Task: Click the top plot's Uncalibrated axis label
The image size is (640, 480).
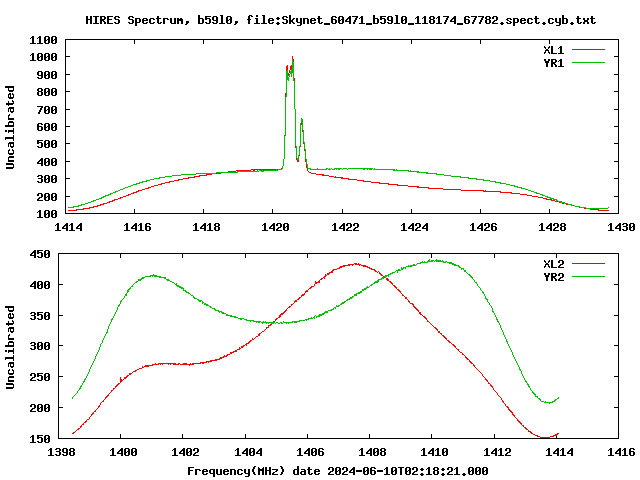Action: coord(10,127)
